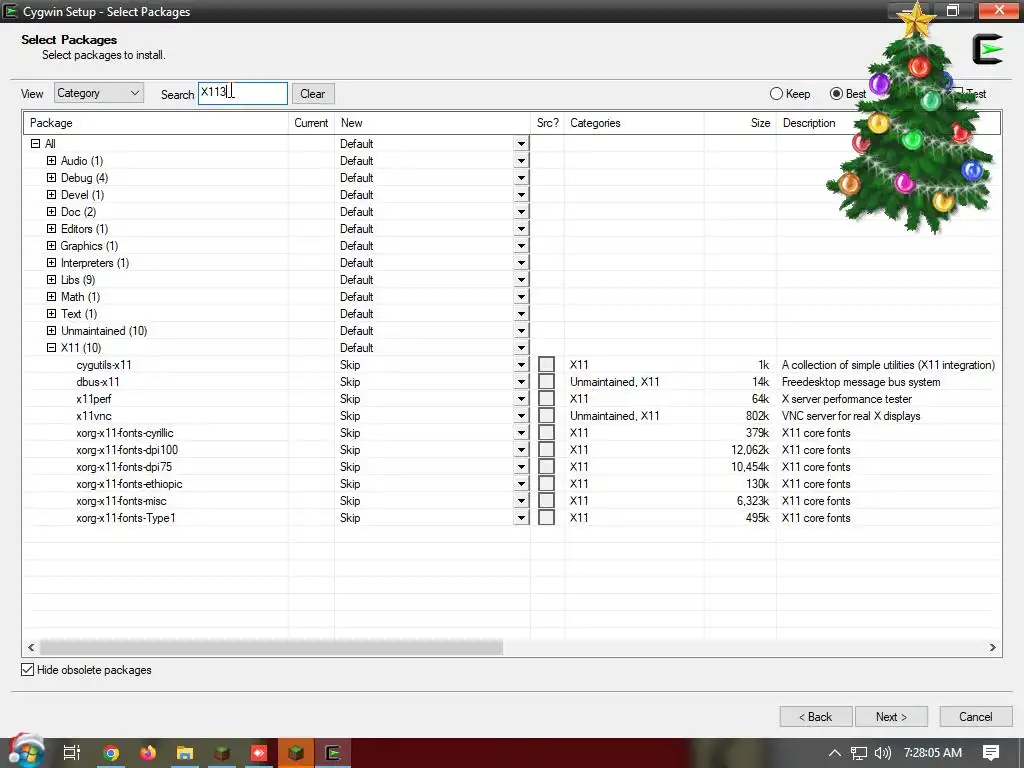The image size is (1024, 768).
Task: Open the network status tray icon
Action: tap(859, 753)
